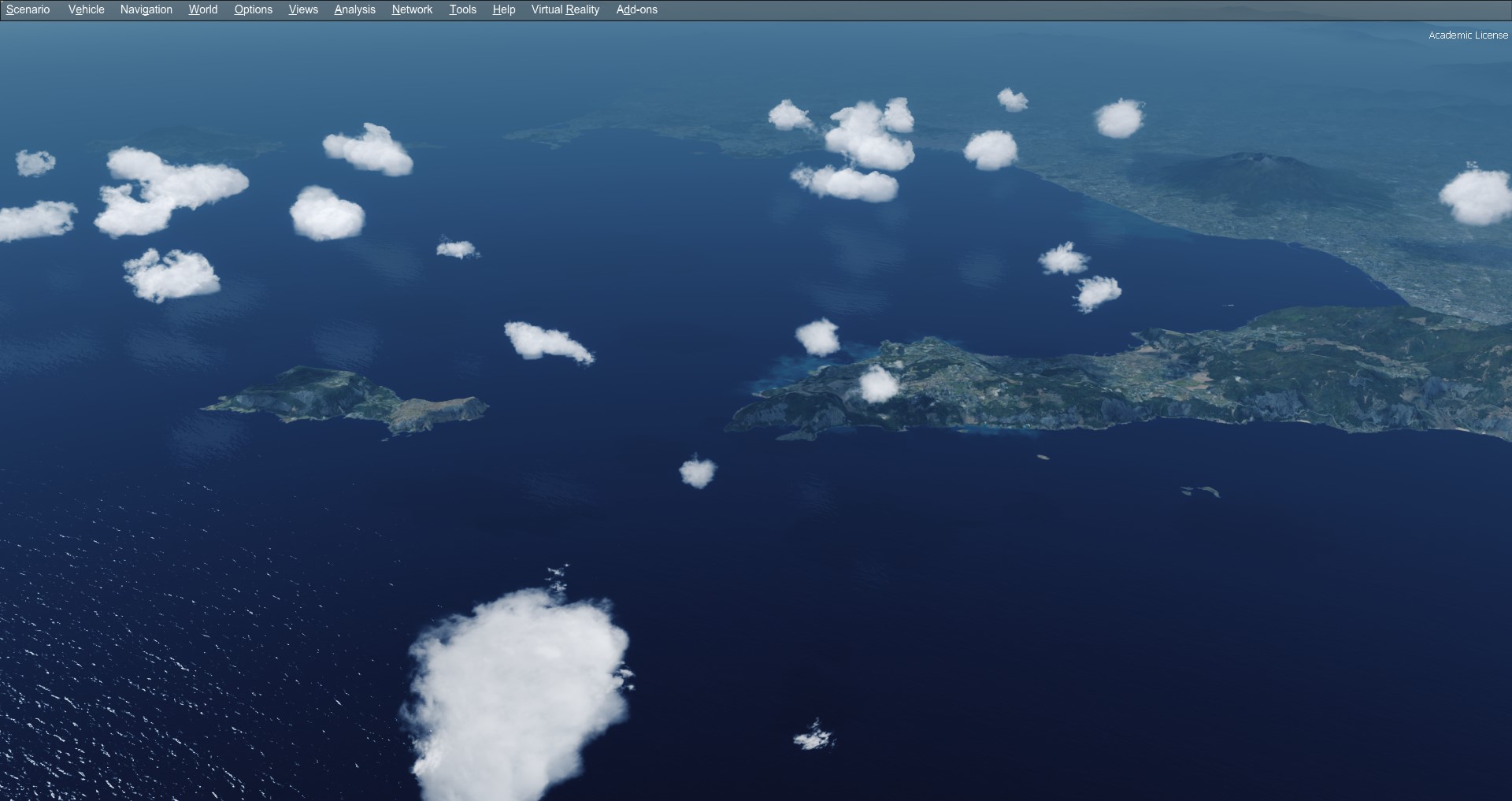Click the largest cloud at the bottom
This screenshot has width=1512, height=801.
[x=516, y=693]
